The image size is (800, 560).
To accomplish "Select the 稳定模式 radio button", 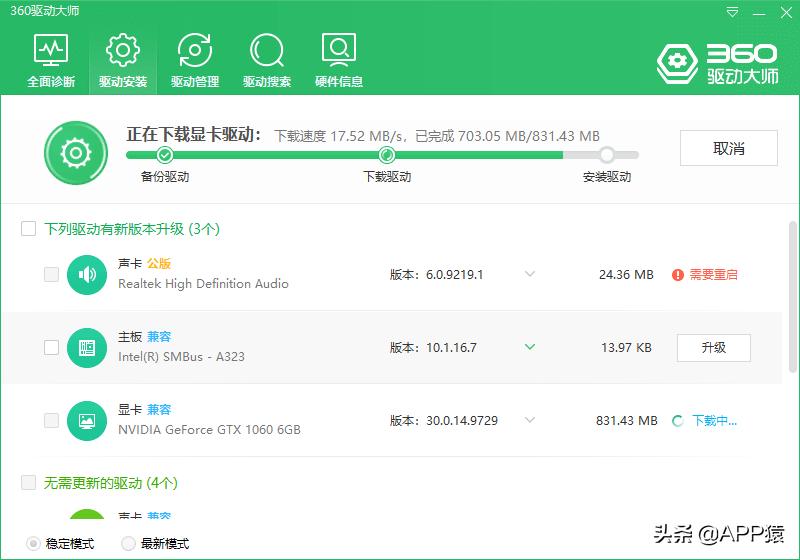I will 33,544.
